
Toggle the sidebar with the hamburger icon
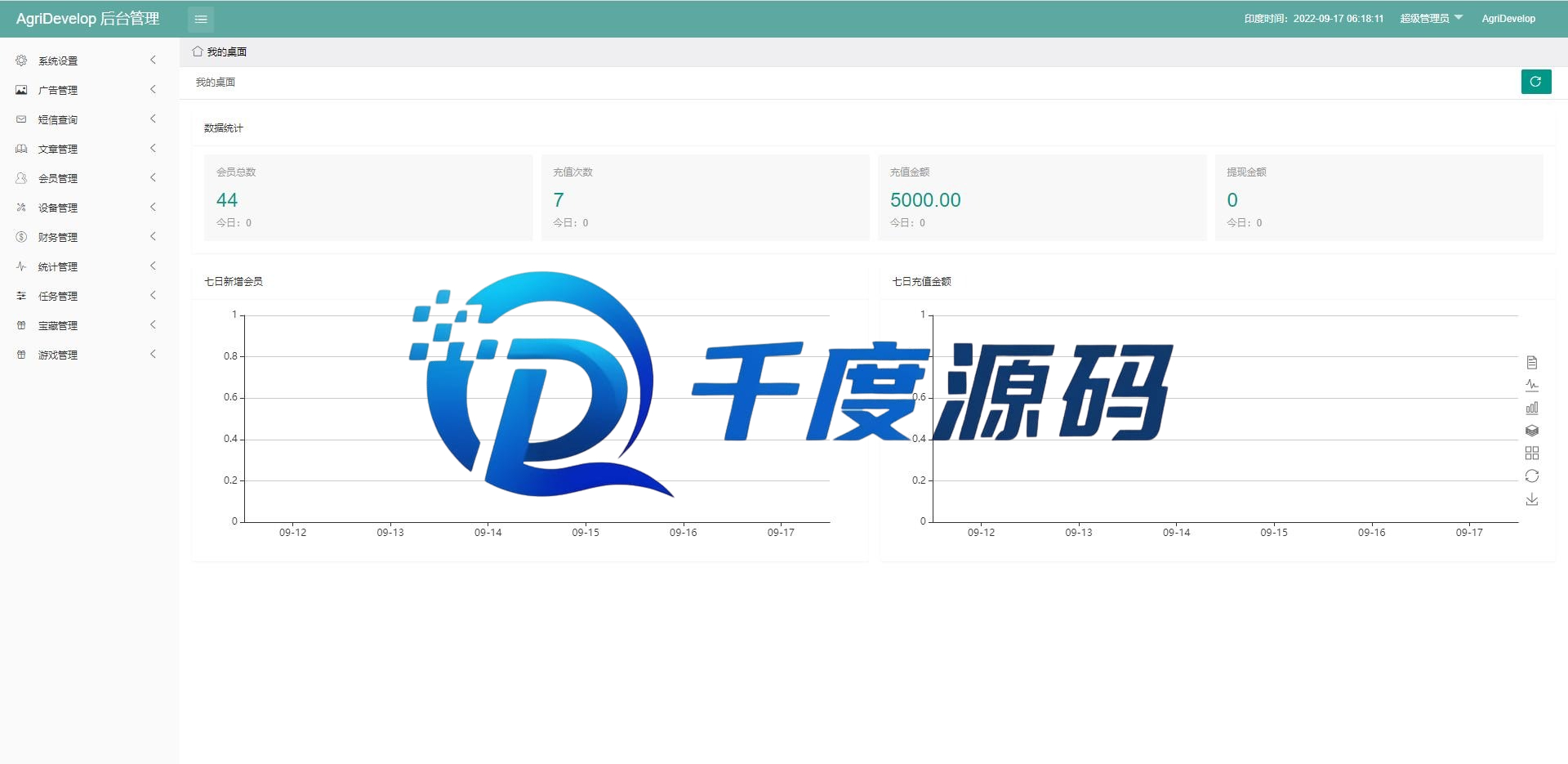tap(201, 19)
